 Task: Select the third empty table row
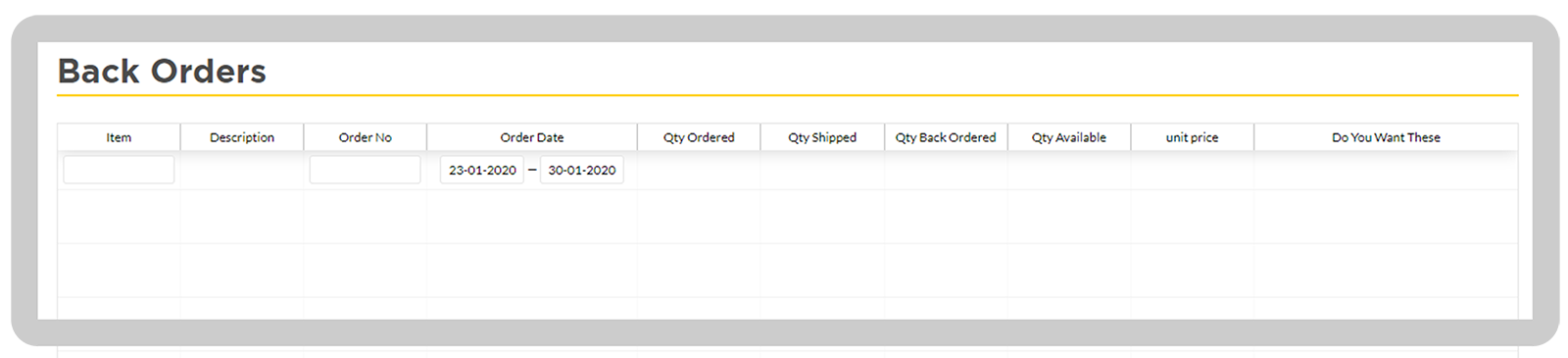788,308
